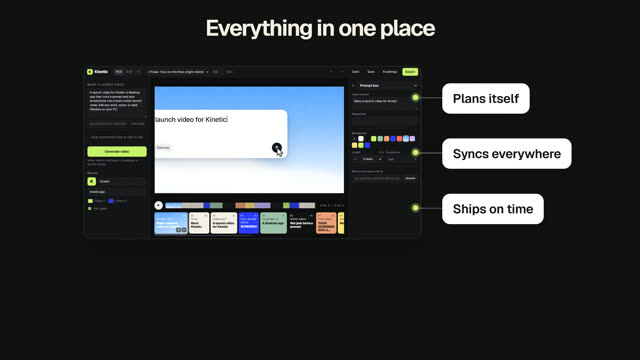Open AI settings in the top bar

click(390, 72)
